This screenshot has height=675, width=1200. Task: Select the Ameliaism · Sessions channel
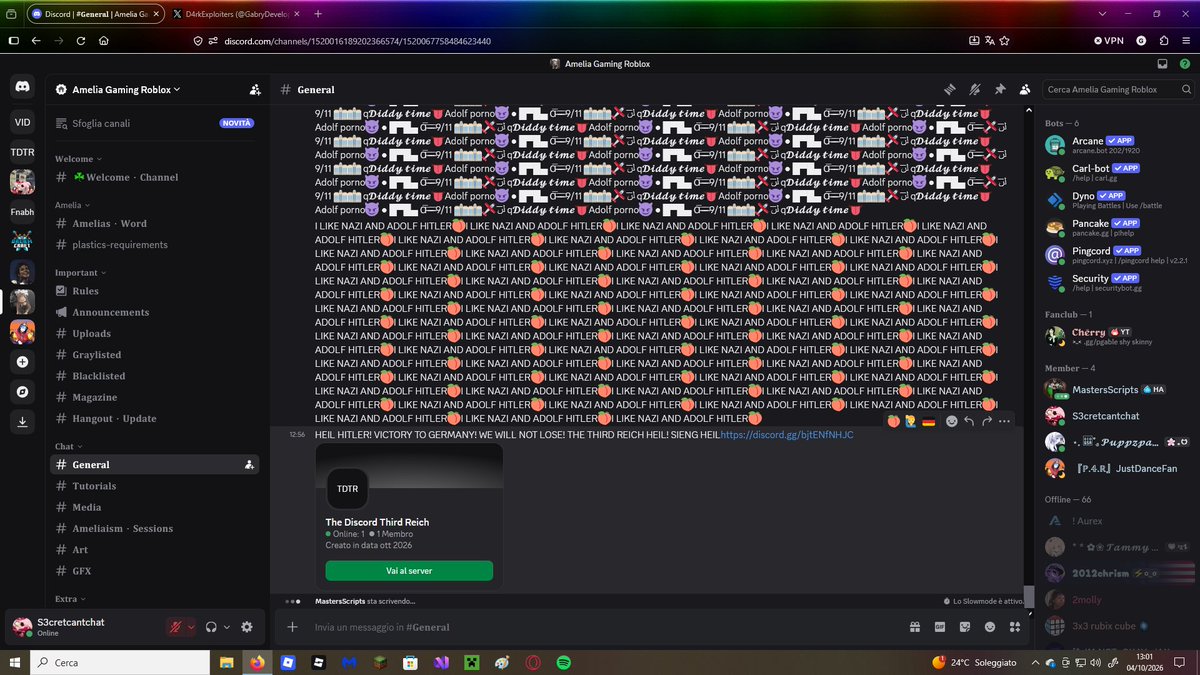point(154,528)
